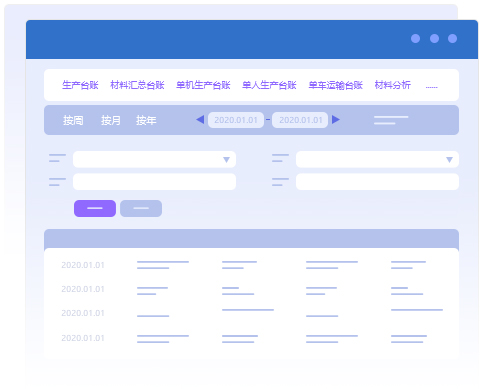This screenshot has height=389, width=480.
Task: Click the purple primary search button
Action: click(95, 208)
